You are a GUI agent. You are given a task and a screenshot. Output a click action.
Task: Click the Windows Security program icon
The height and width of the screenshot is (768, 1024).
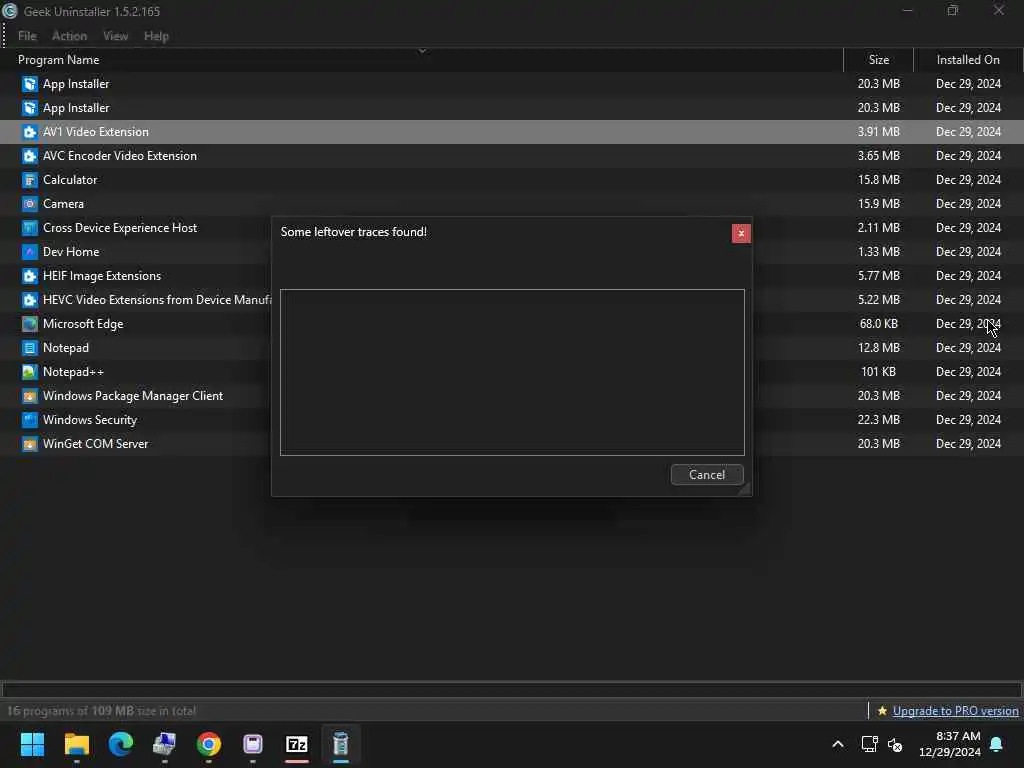(29, 420)
